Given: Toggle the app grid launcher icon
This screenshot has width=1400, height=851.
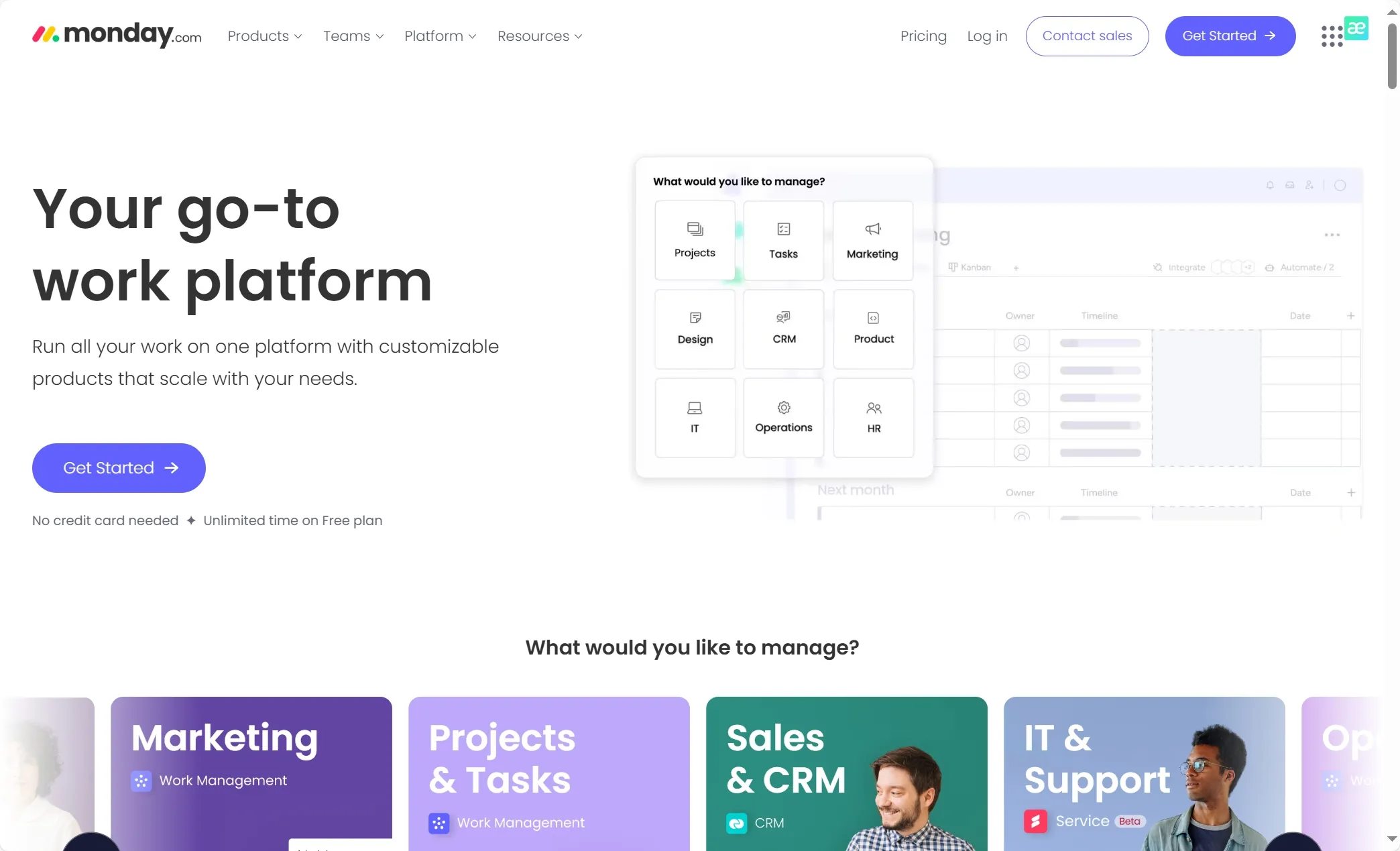Looking at the screenshot, I should click(x=1332, y=36).
